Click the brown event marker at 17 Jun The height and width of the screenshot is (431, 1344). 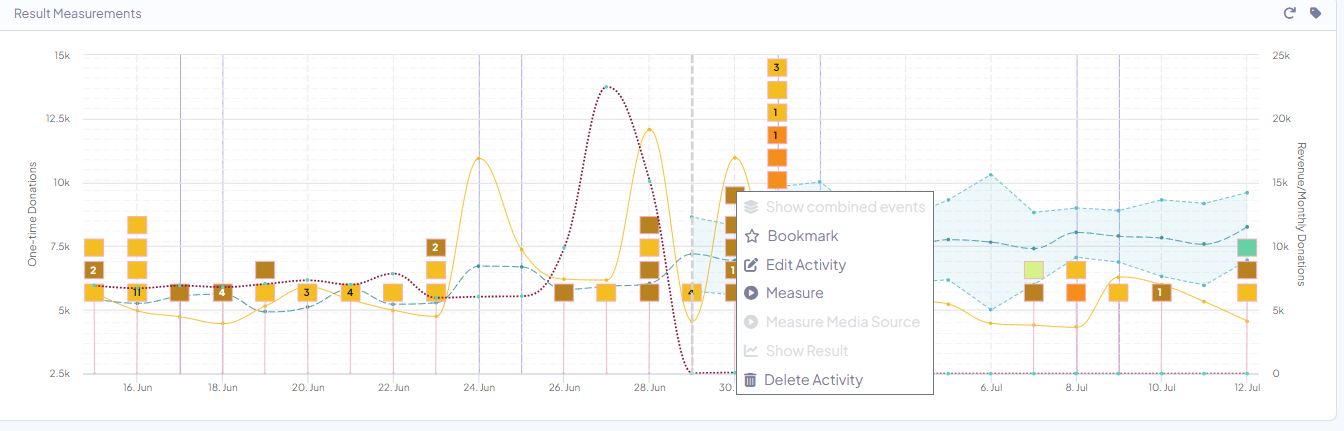(180, 292)
